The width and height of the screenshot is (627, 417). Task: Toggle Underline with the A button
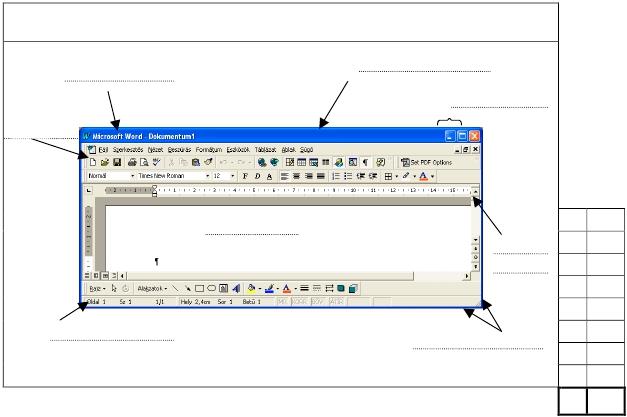[270, 176]
